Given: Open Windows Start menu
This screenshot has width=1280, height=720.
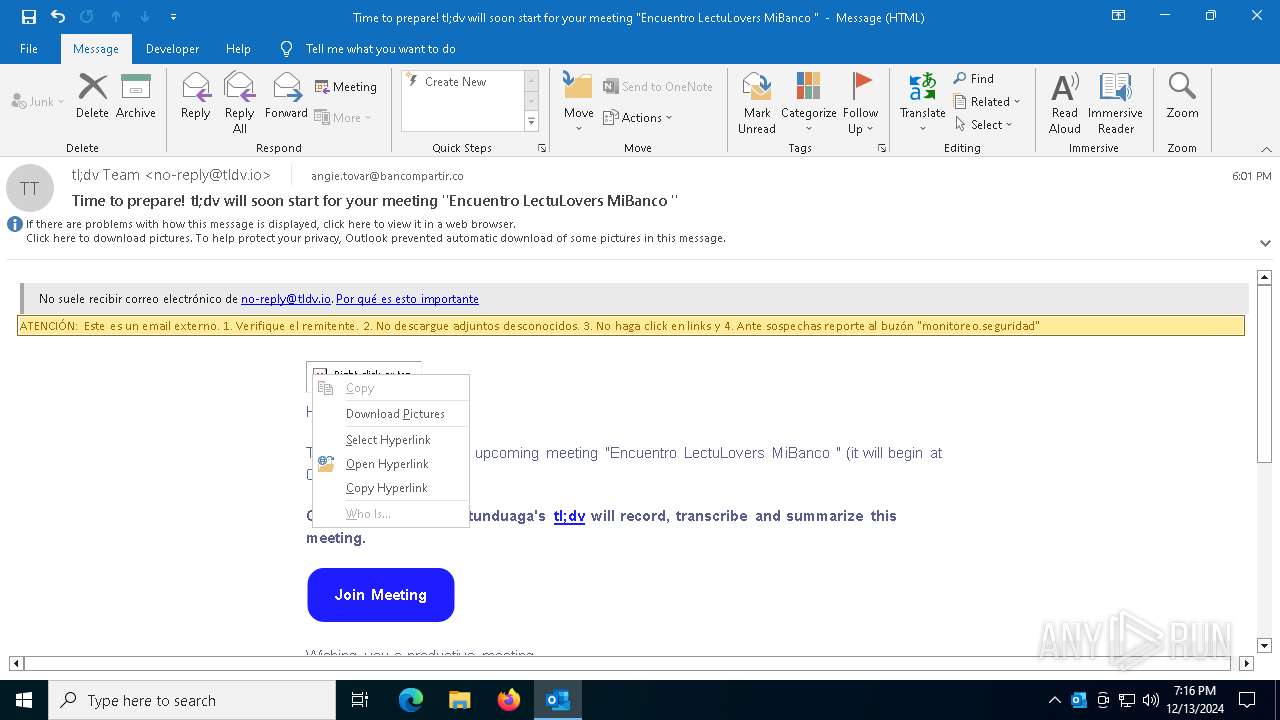Looking at the screenshot, I should [x=24, y=700].
